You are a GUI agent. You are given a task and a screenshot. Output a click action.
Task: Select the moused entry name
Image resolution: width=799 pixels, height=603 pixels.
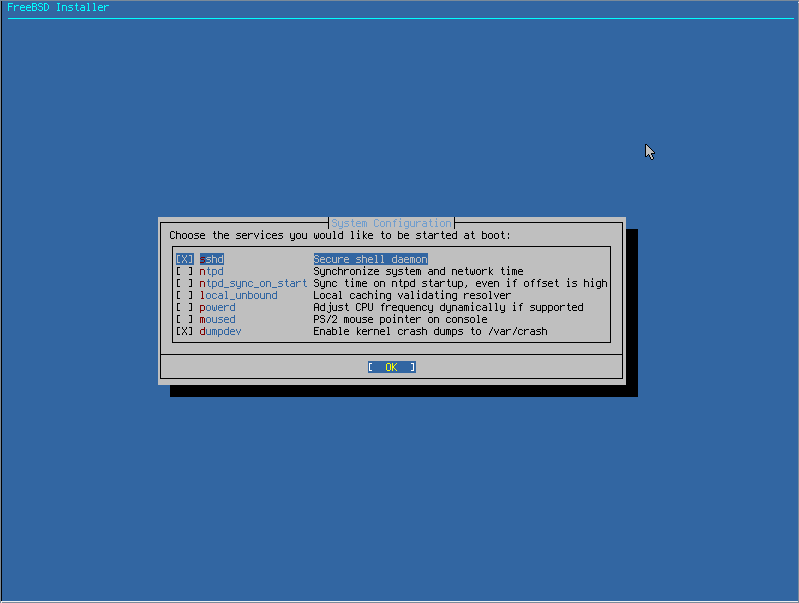coord(218,320)
